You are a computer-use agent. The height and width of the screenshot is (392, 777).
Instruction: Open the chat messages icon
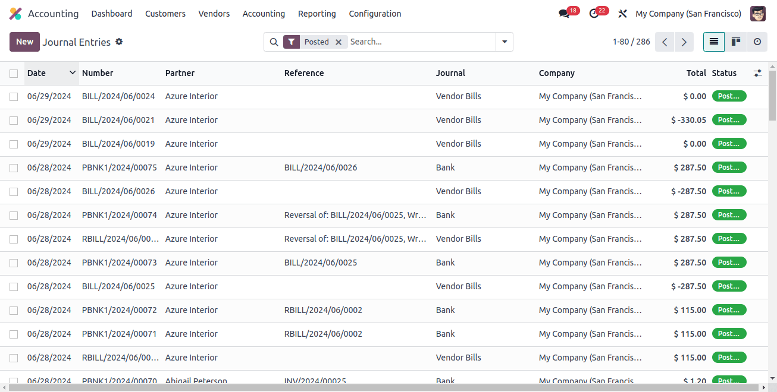coord(564,14)
